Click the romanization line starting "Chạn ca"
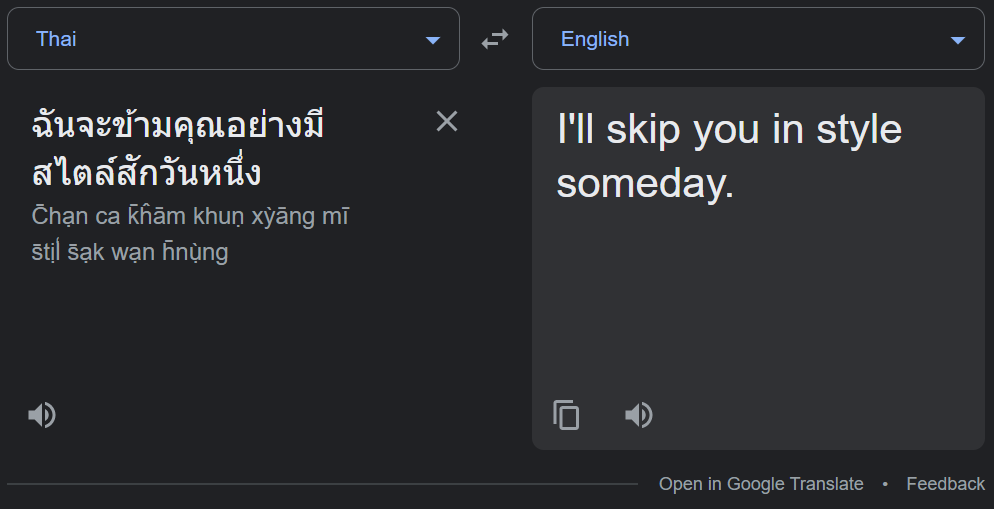This screenshot has height=509, width=994. point(190,216)
